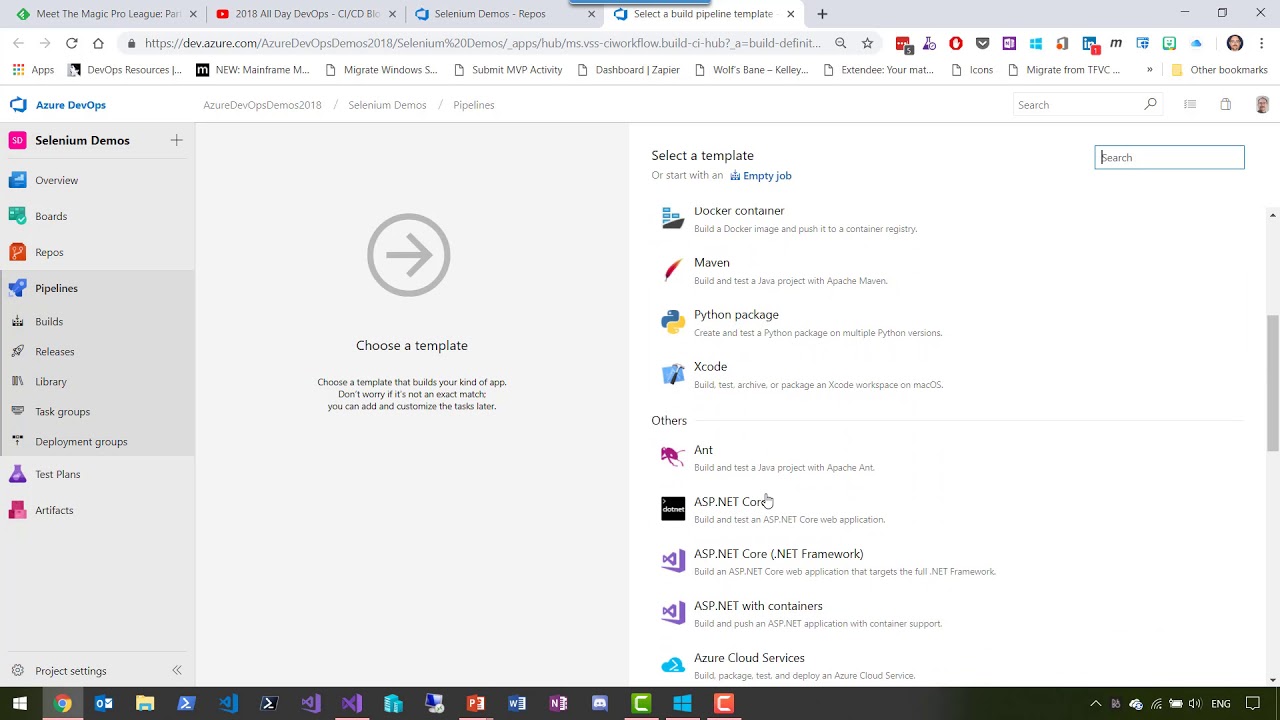Click the Task groups icon
Screen dimensions: 1280x720
(x=17, y=412)
